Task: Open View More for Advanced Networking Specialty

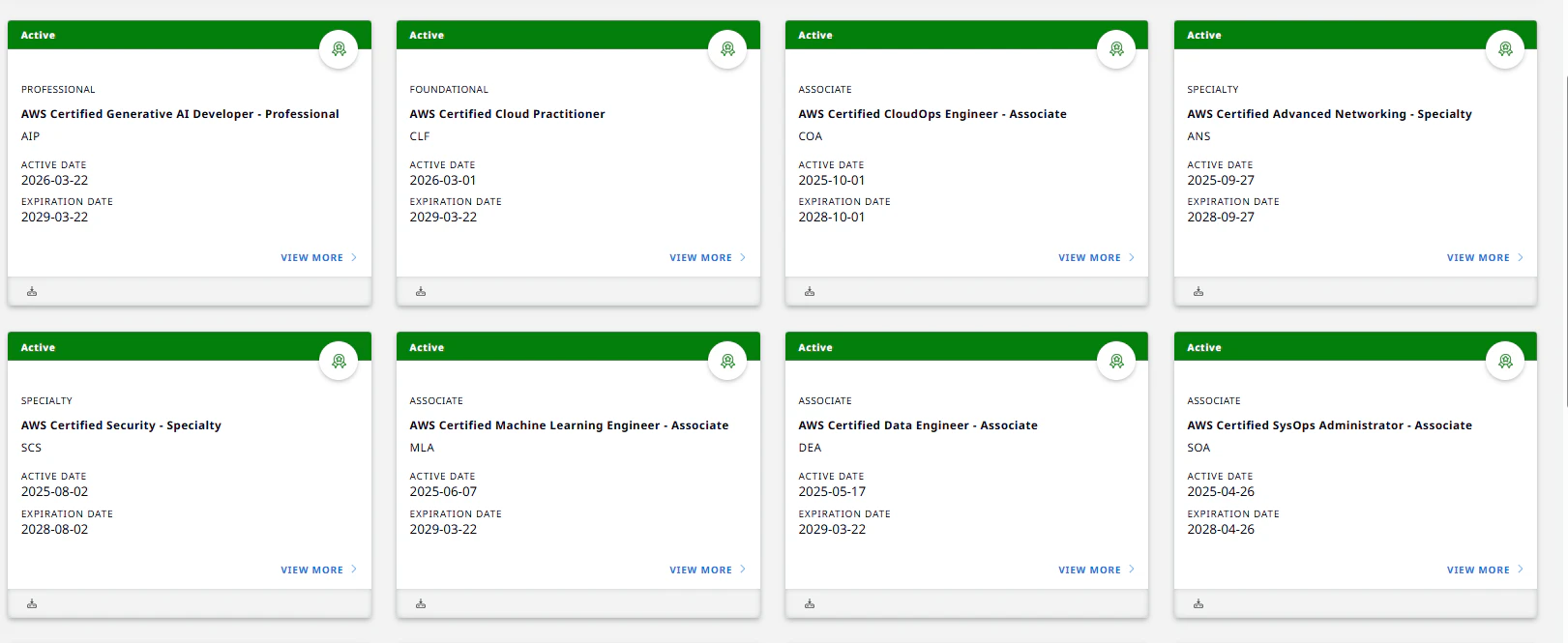Action: coord(1486,258)
